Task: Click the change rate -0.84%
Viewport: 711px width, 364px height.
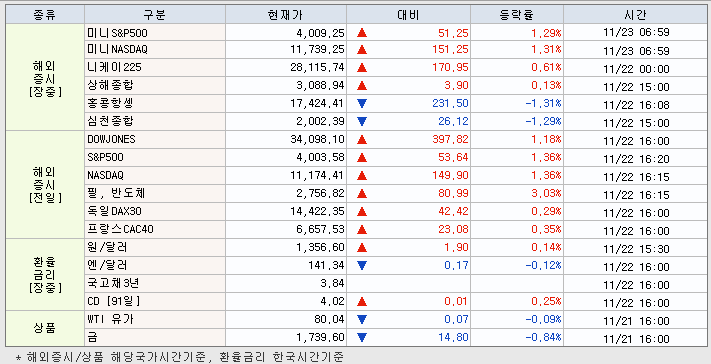Action: 543,337
